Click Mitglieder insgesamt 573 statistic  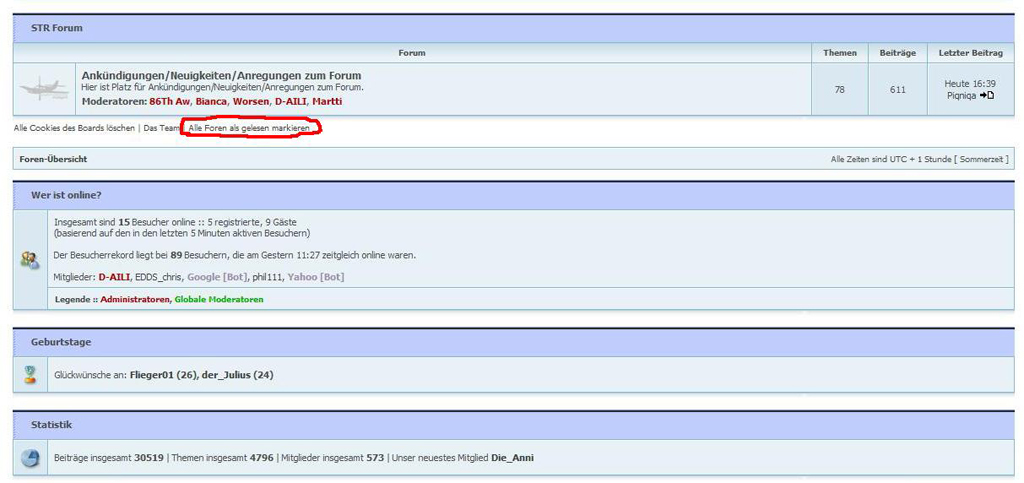332,458
